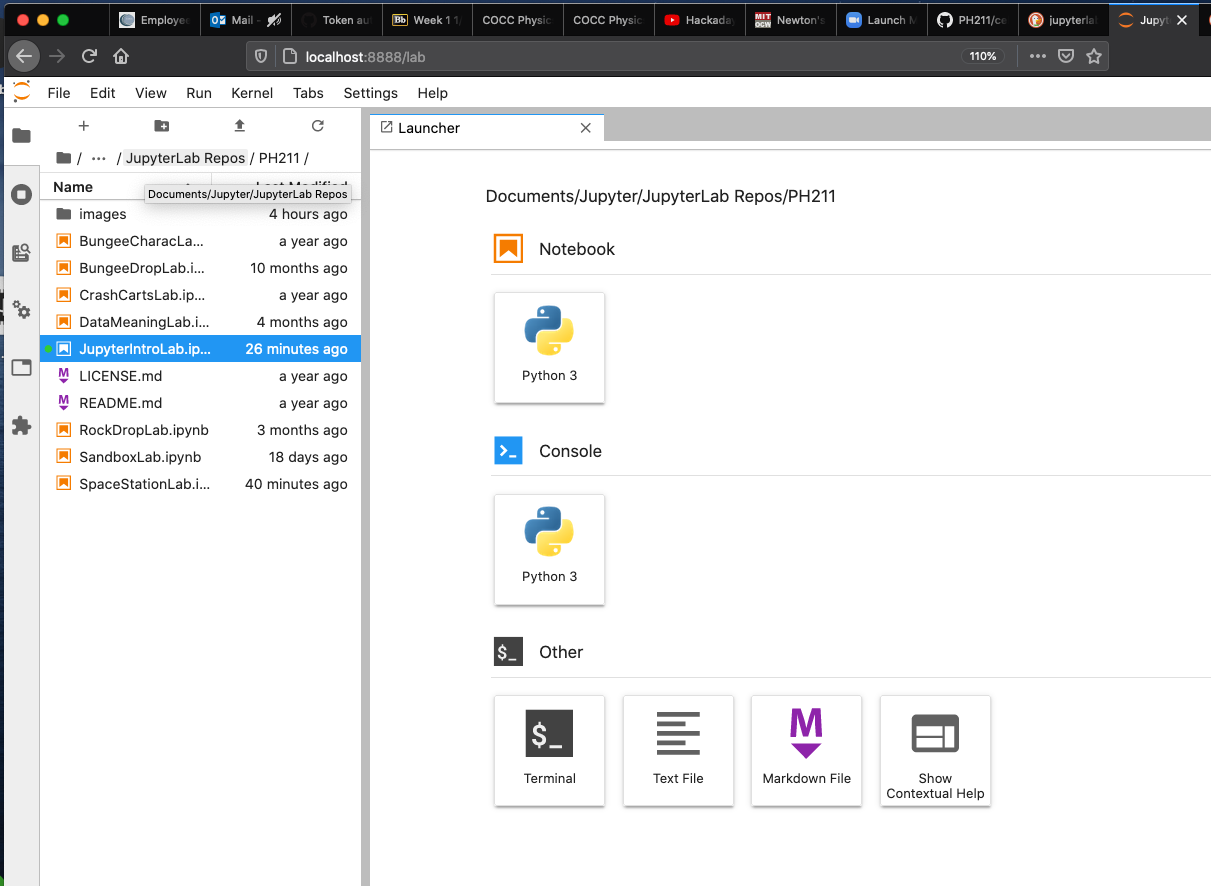Navigate to PH211 breadcrumb link
Screen dimensions: 1211x886
pyautogui.click(x=279, y=158)
